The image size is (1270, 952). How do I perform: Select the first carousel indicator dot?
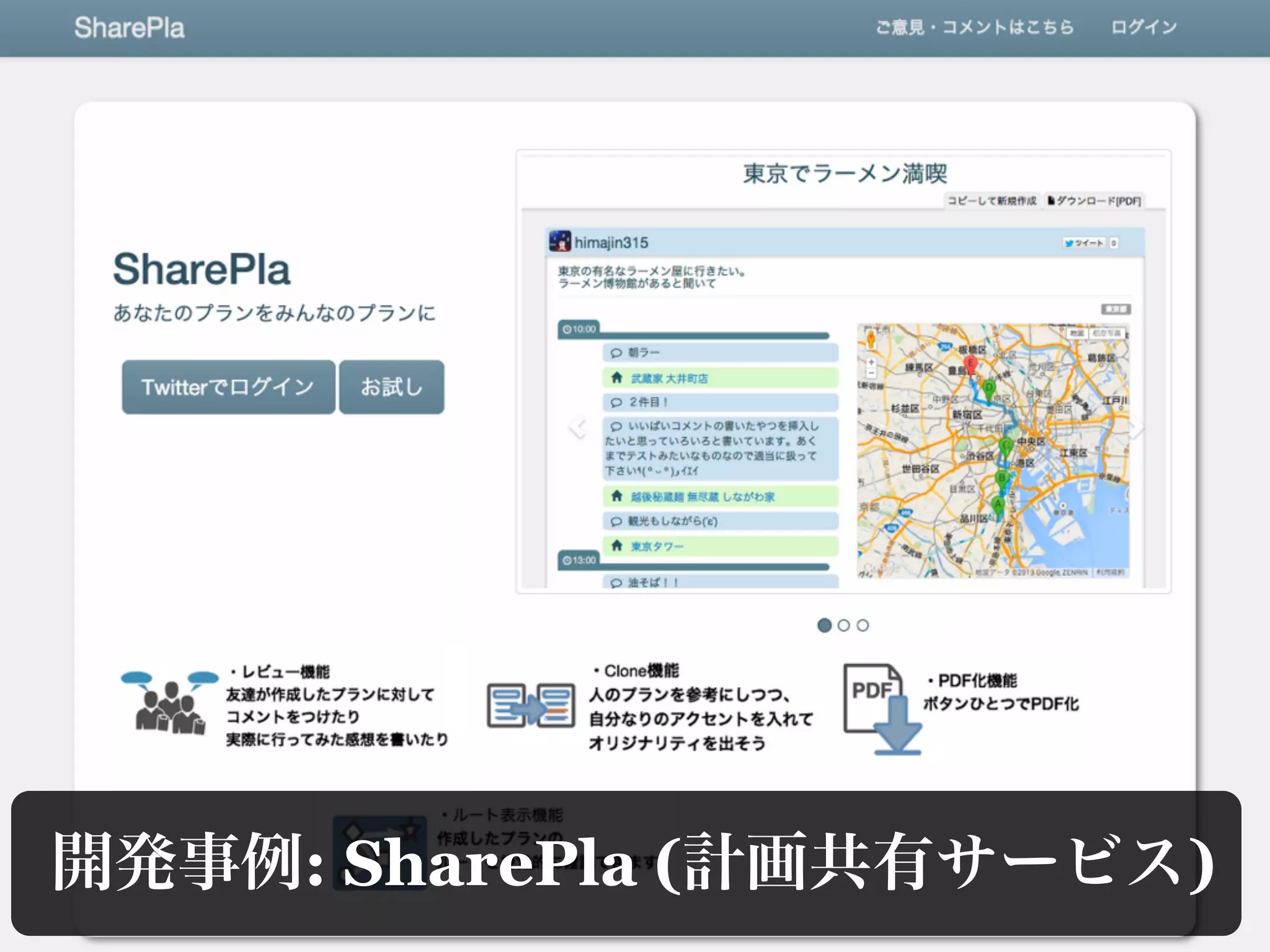pyautogui.click(x=824, y=625)
